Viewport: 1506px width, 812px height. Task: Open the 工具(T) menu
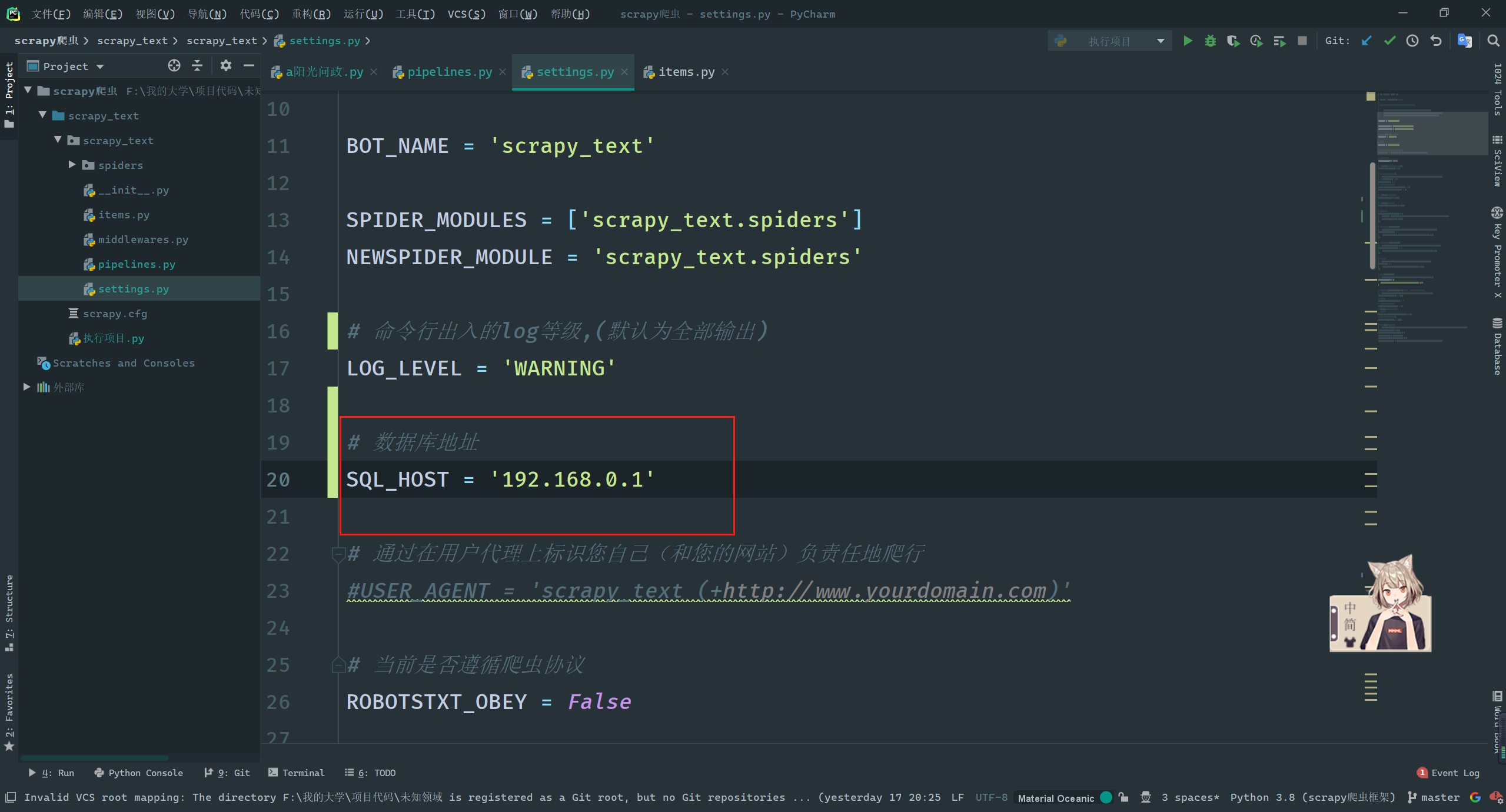point(415,14)
